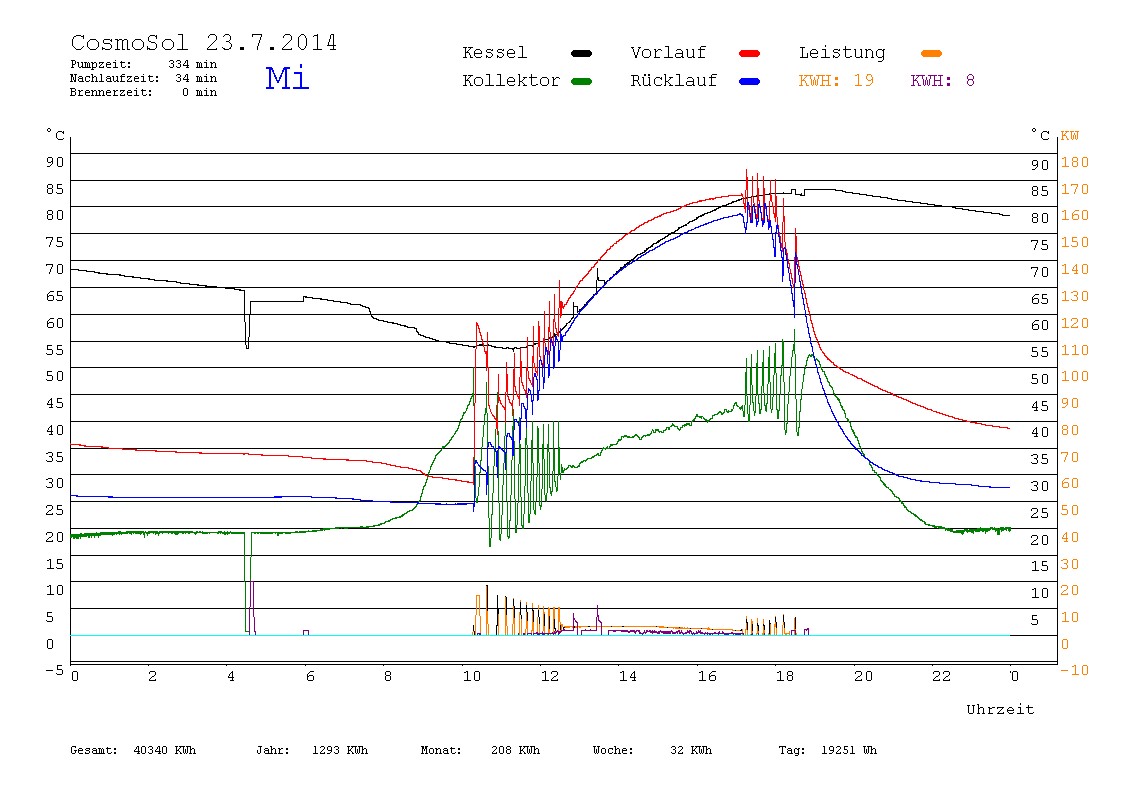1148x812 pixels.
Task: Click the 'Leistung' legend label
Action: pyautogui.click(x=842, y=53)
